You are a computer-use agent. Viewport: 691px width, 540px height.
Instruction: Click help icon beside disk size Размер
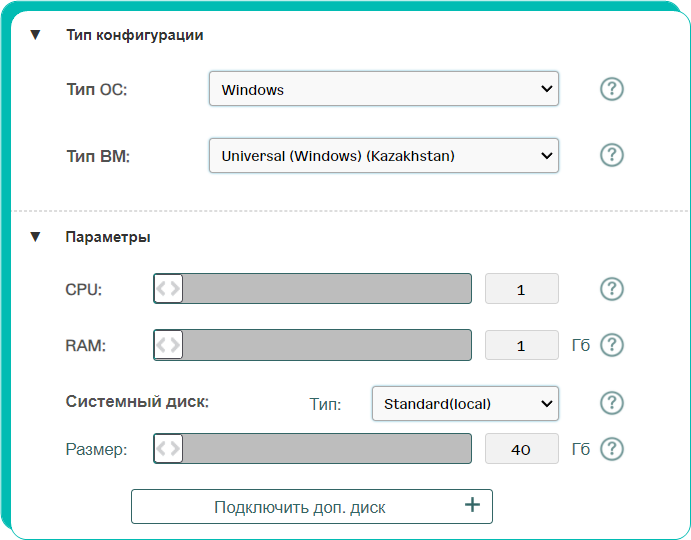612,449
